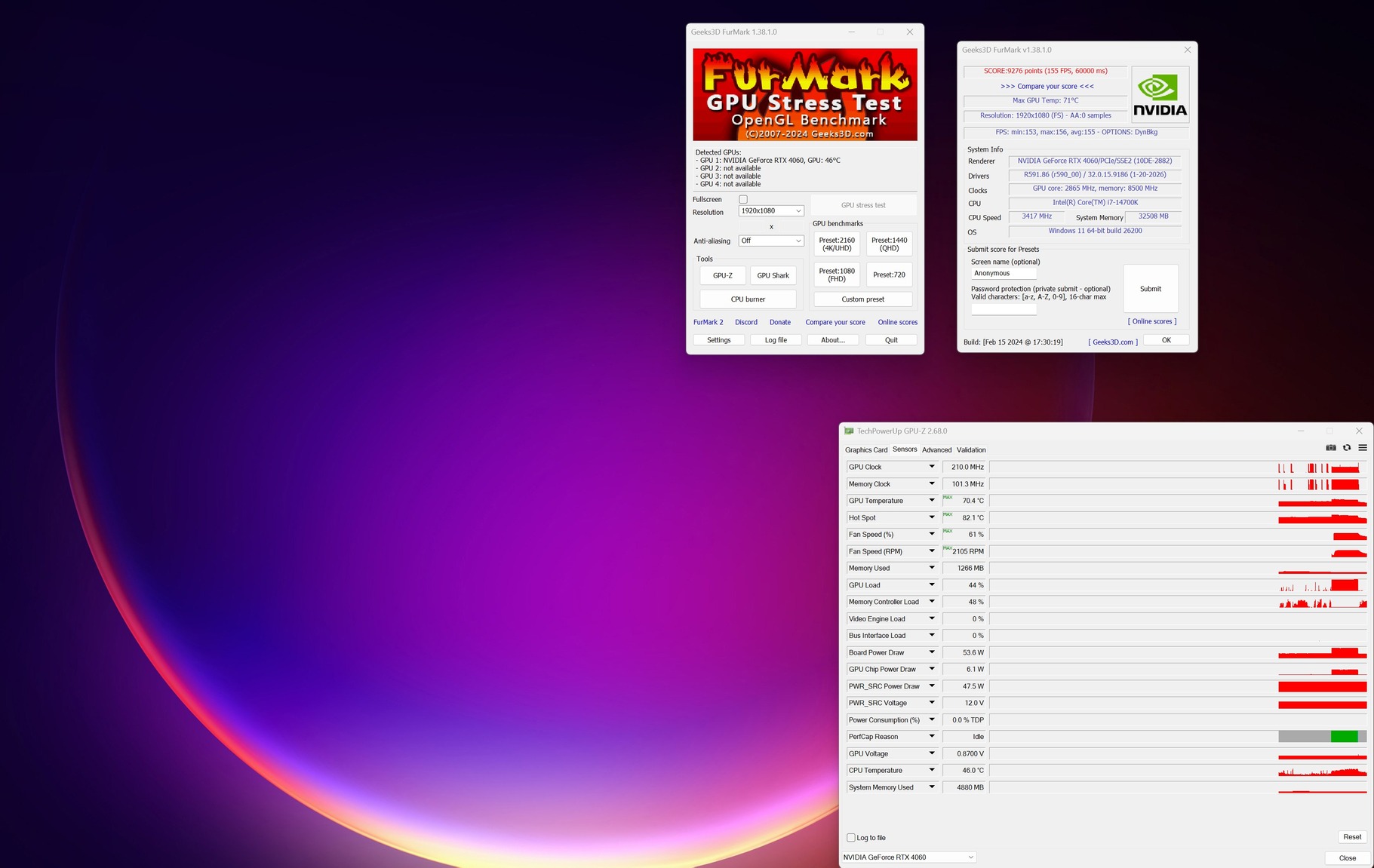The width and height of the screenshot is (1374, 868).
Task: Click the About... button
Action: (x=833, y=340)
